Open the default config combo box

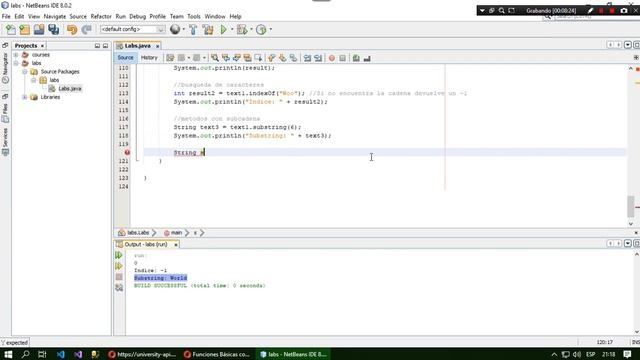click(x=132, y=29)
